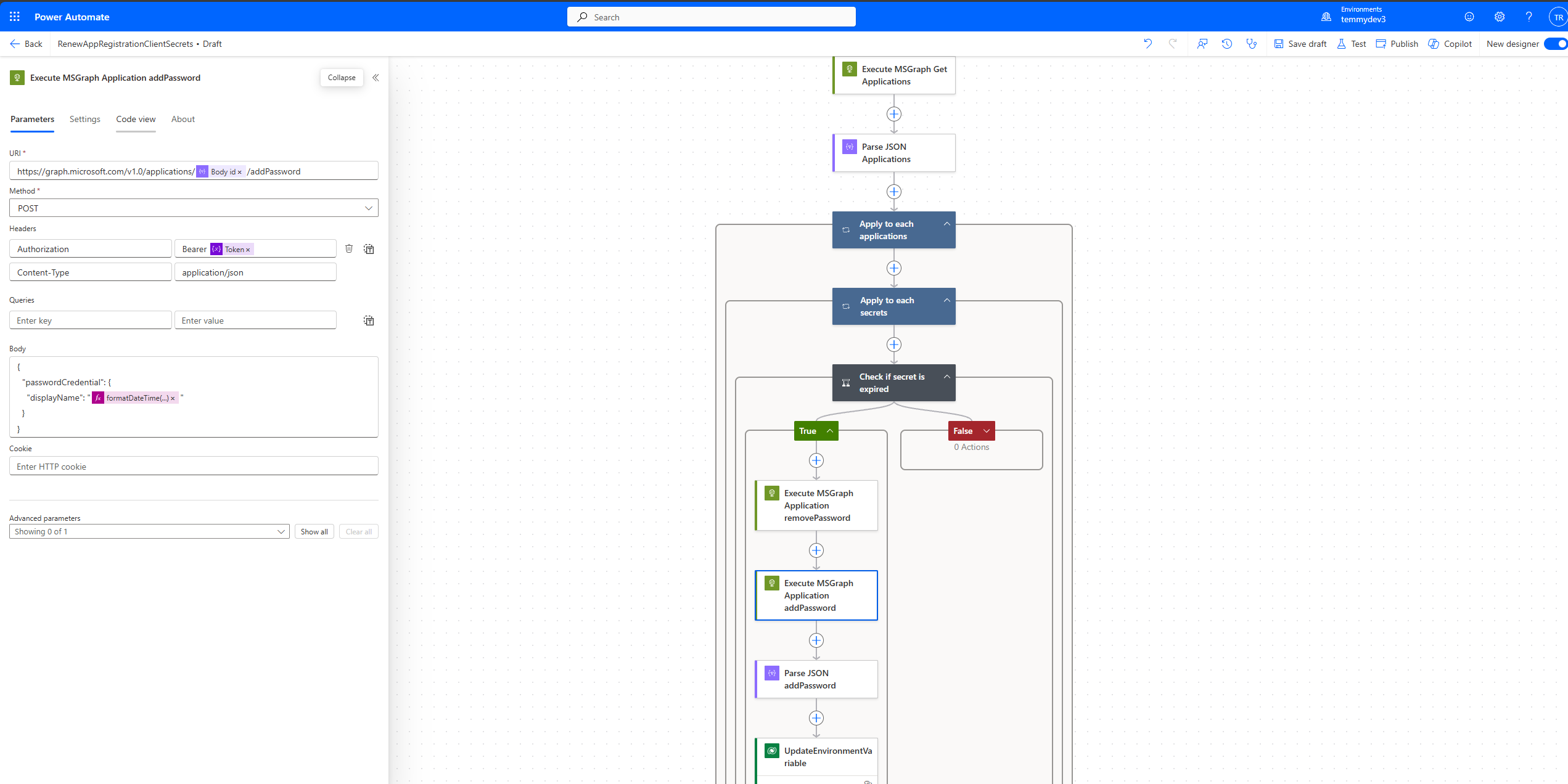Select Execute MSGraph Application removePassword card

[816, 505]
